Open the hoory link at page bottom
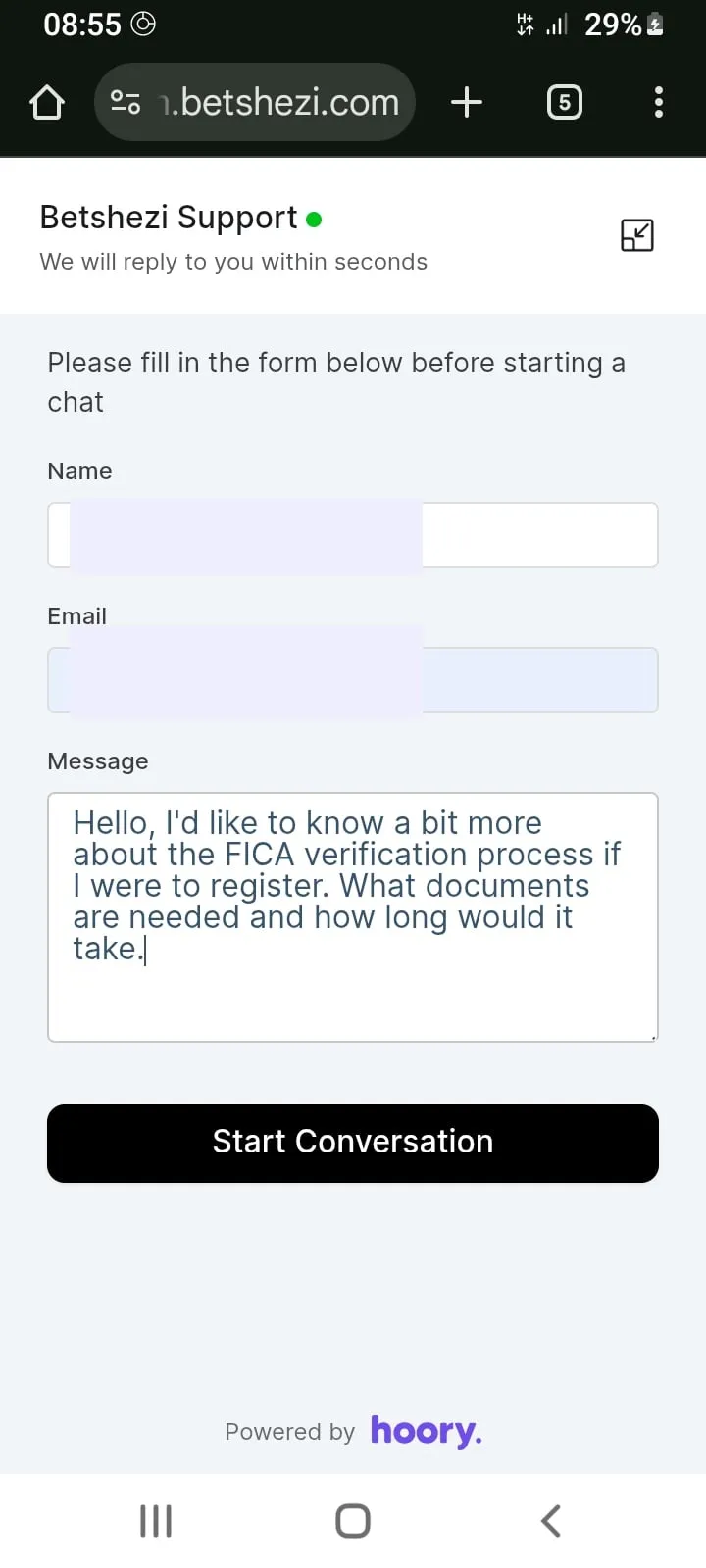The height and width of the screenshot is (1568, 706). click(x=426, y=1431)
